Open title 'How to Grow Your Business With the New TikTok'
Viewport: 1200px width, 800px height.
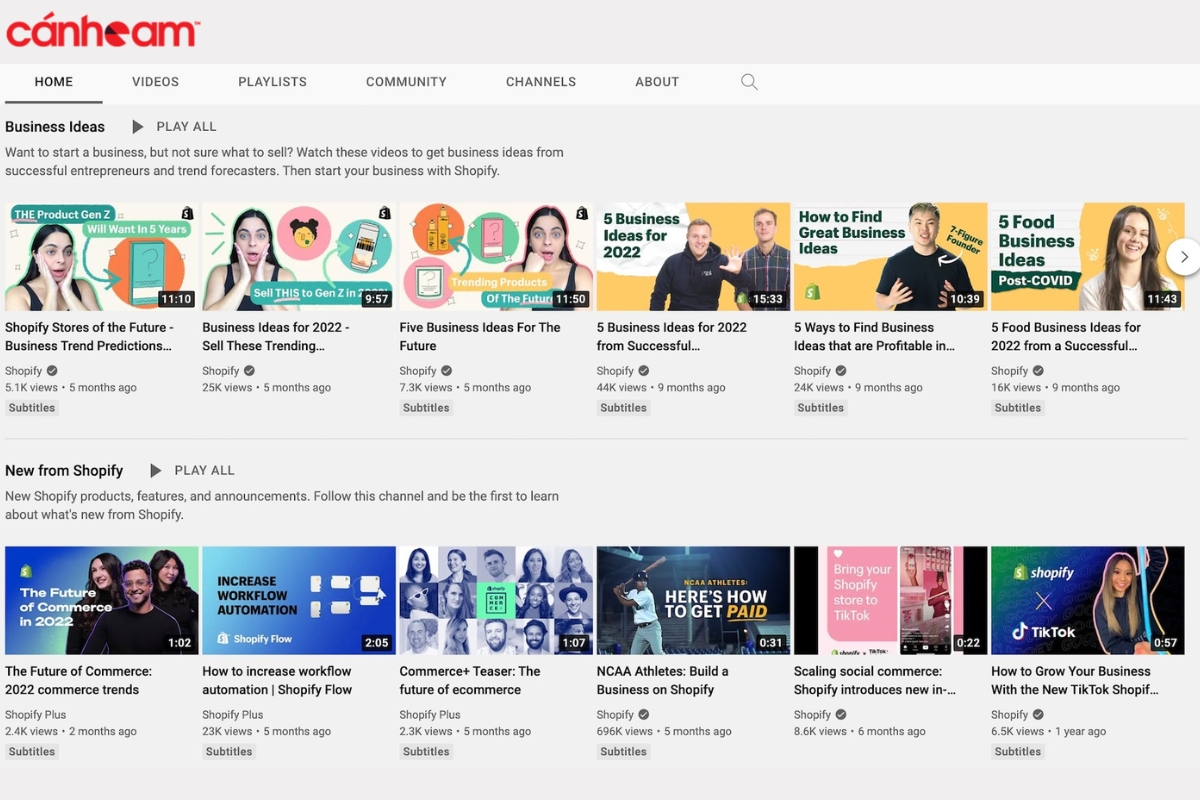click(1075, 681)
